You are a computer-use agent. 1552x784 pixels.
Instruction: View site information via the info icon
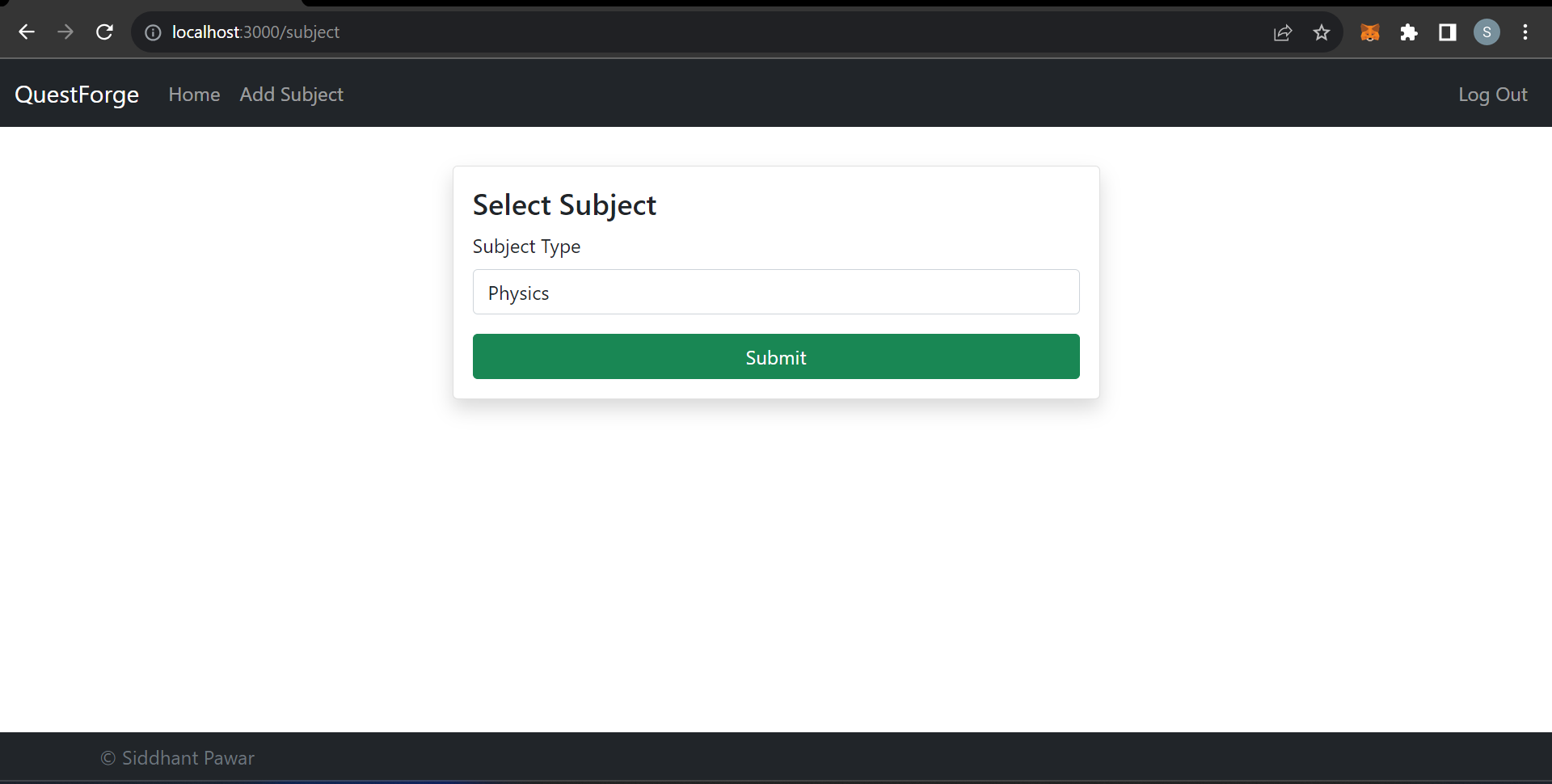152,32
